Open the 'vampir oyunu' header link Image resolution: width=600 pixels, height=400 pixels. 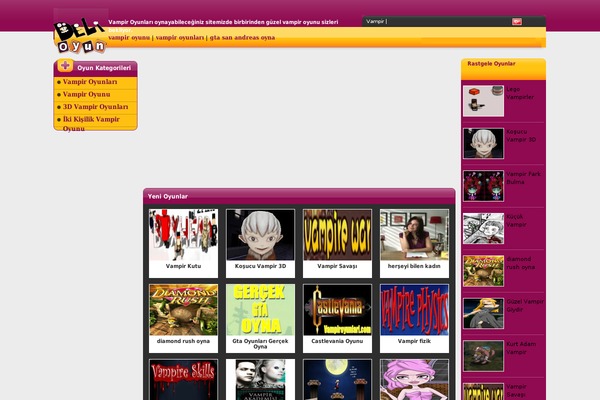(x=129, y=38)
